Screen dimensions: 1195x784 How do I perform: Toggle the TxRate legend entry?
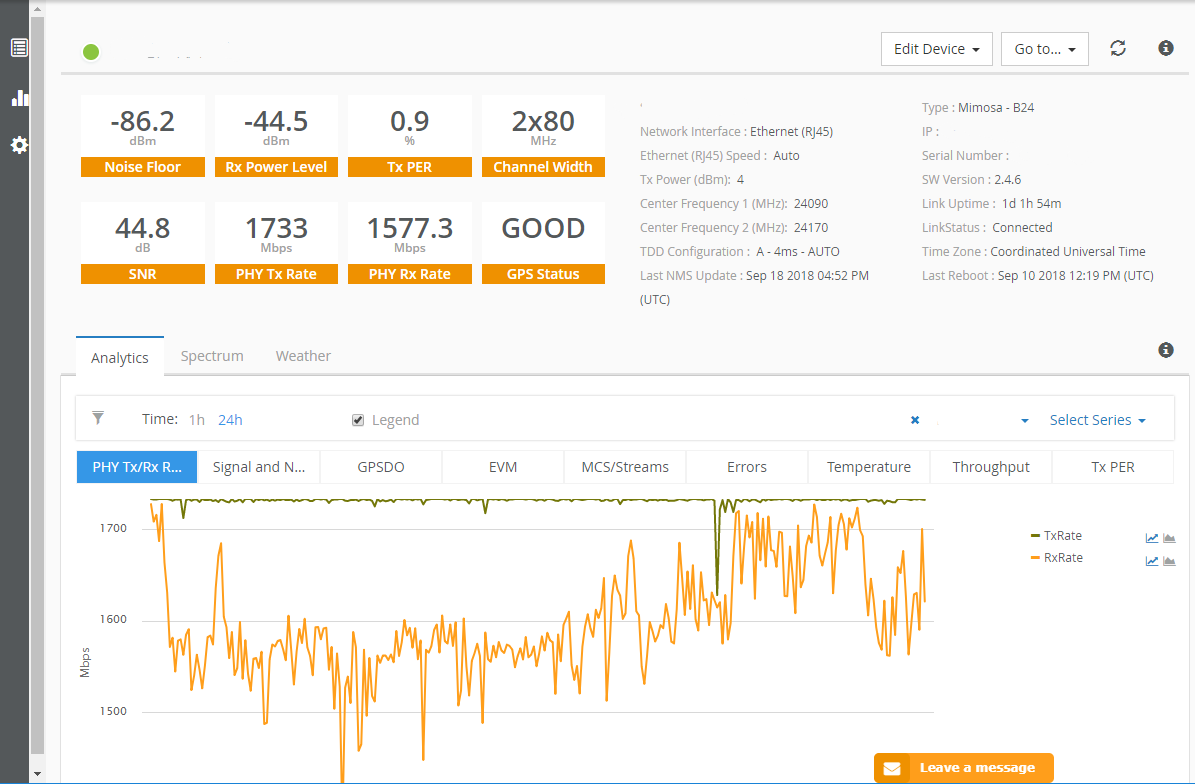pos(1056,536)
